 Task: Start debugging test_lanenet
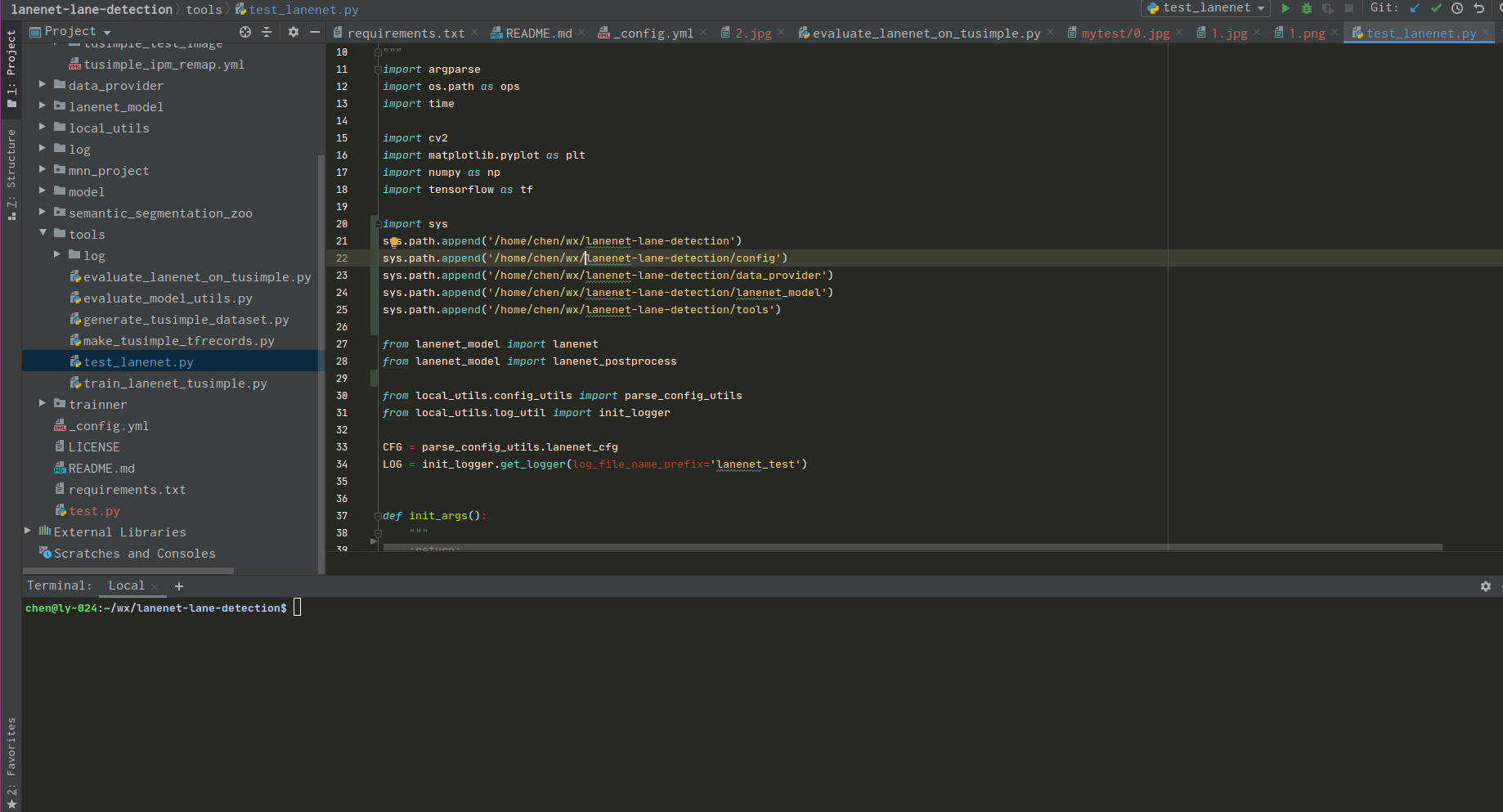(1307, 8)
